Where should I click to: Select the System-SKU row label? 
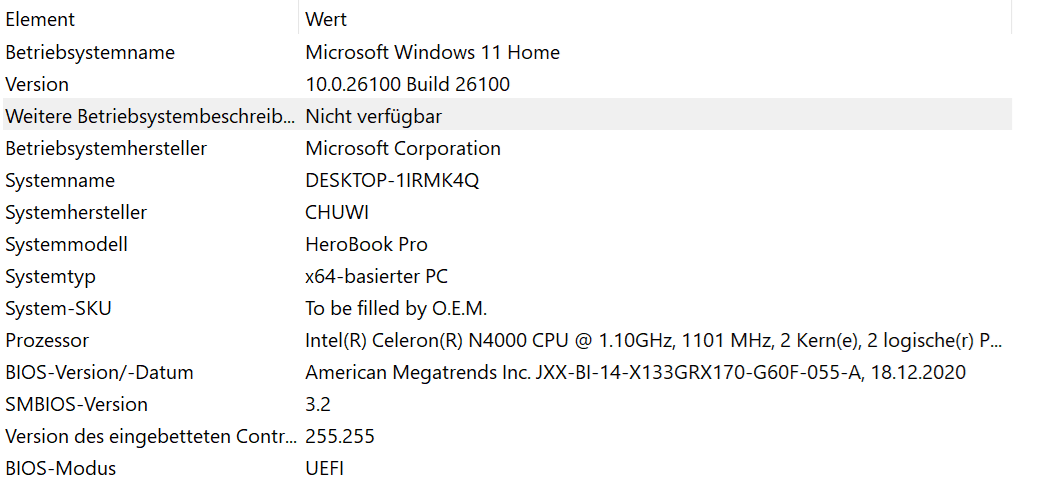58,308
